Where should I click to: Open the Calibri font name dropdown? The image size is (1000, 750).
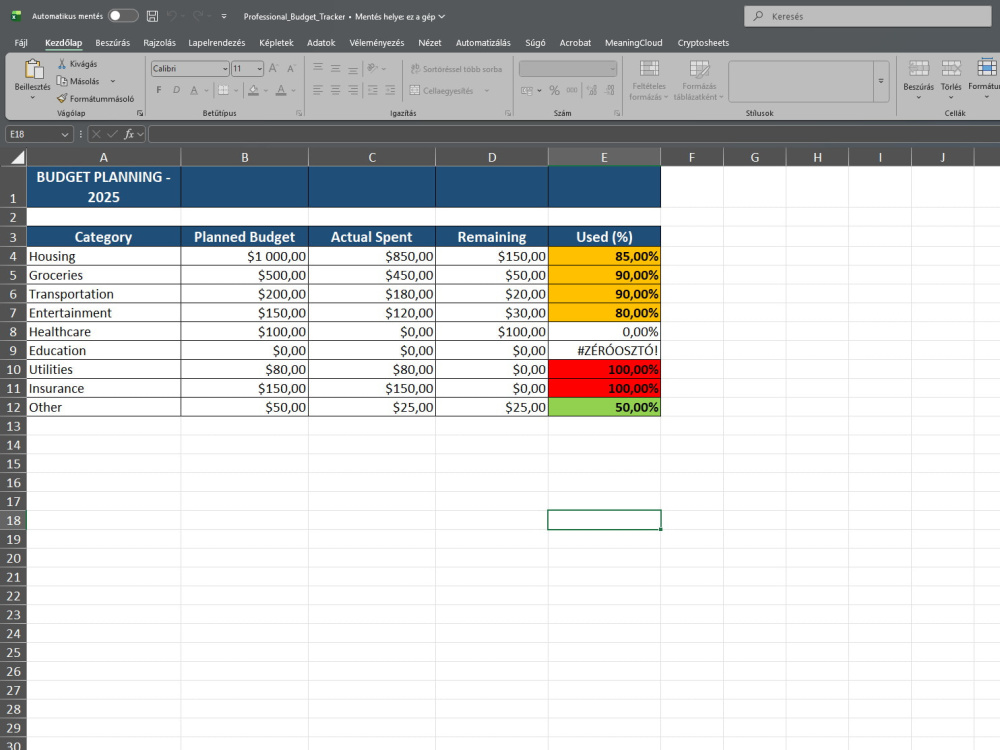225,68
